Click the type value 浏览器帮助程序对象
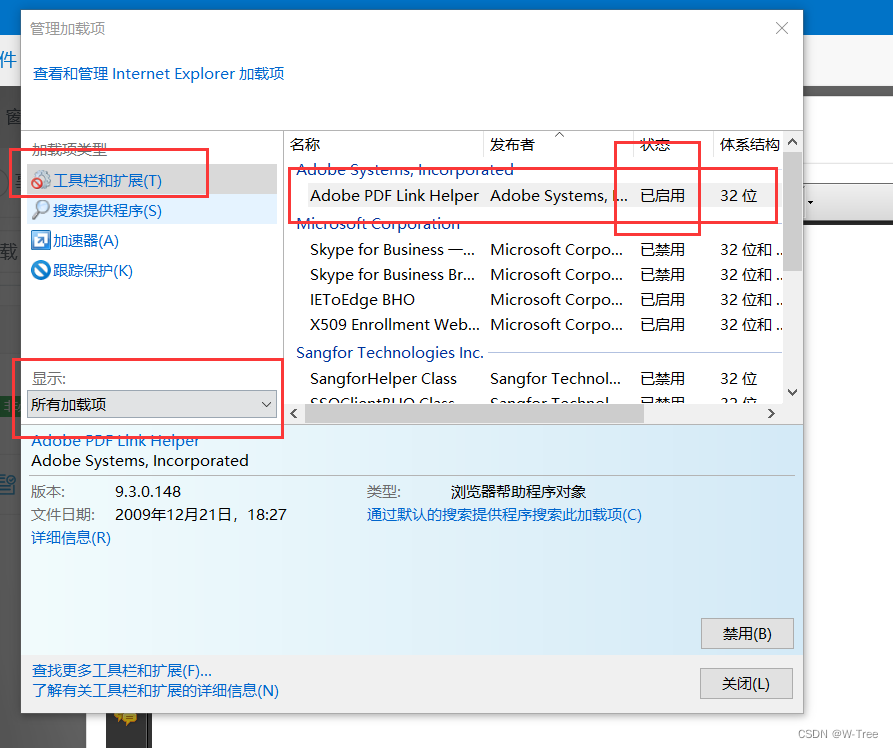Screen dimensions: 893x748 (x=518, y=492)
